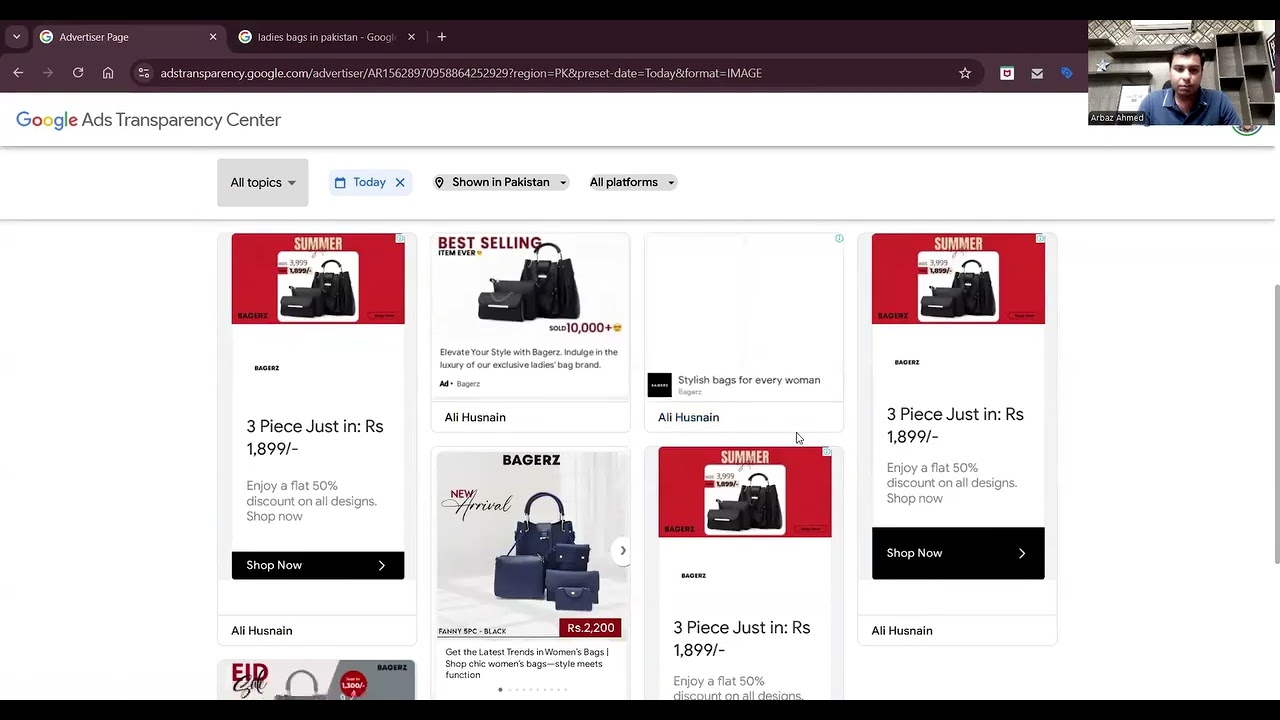The height and width of the screenshot is (720, 1280).
Task: Close the ladies bags in pakistan tab
Action: point(411,37)
